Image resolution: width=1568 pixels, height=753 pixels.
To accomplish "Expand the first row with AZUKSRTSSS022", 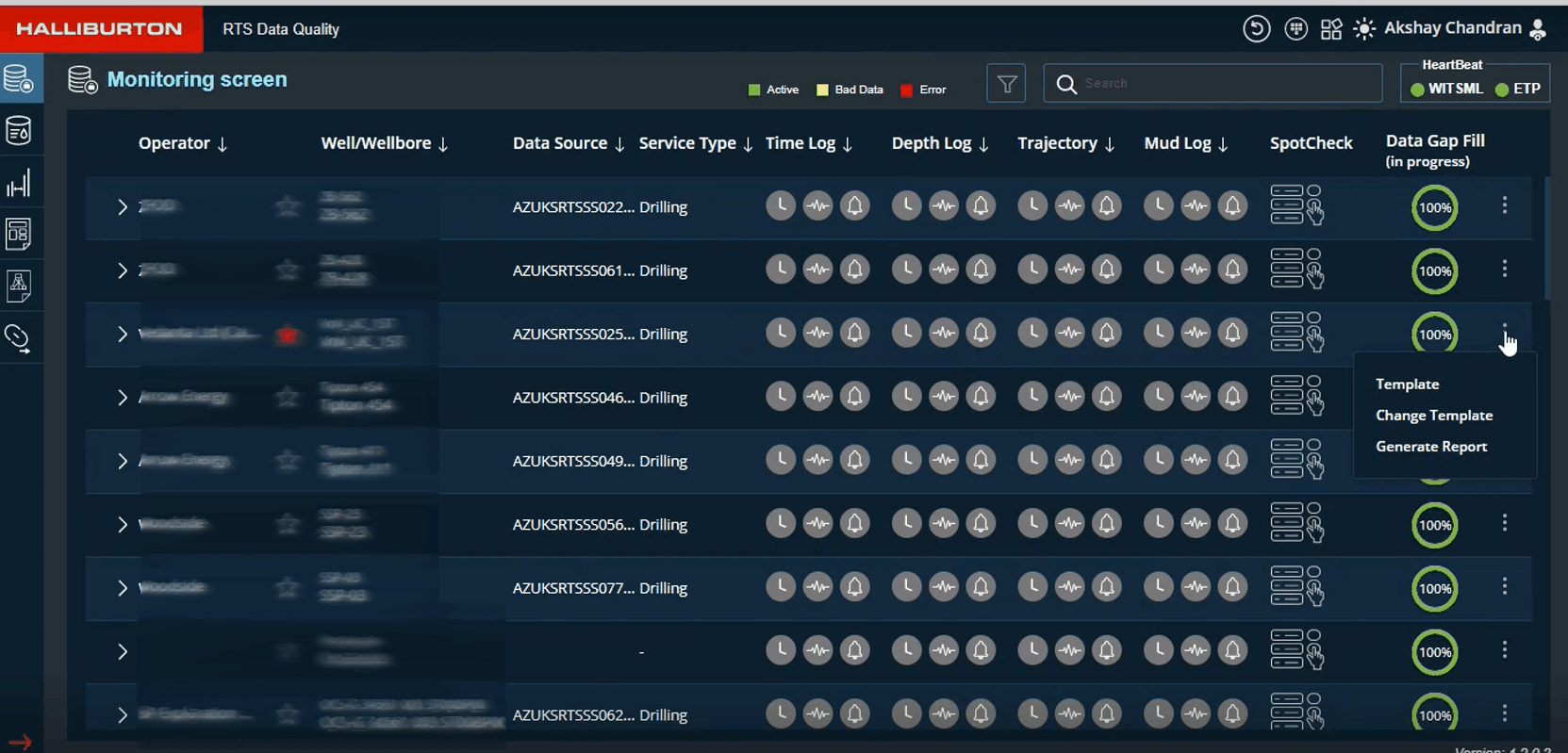I will 122,207.
